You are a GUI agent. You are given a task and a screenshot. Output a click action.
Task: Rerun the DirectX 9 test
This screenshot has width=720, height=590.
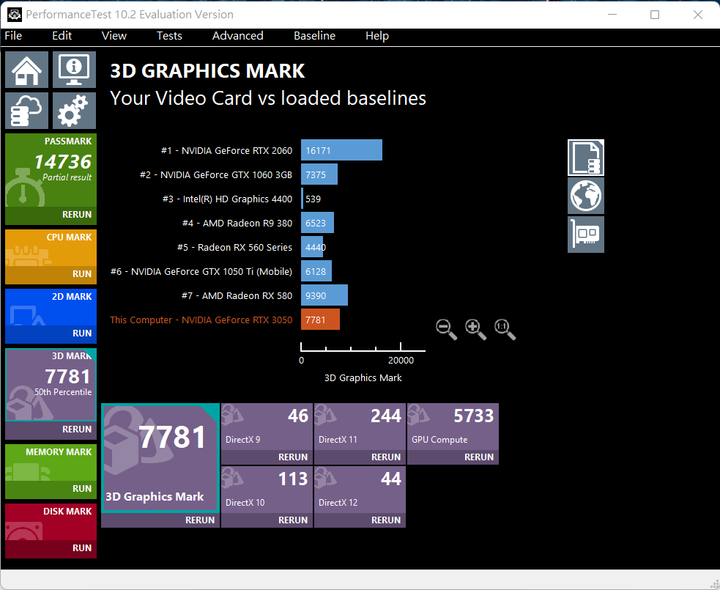click(x=267, y=457)
